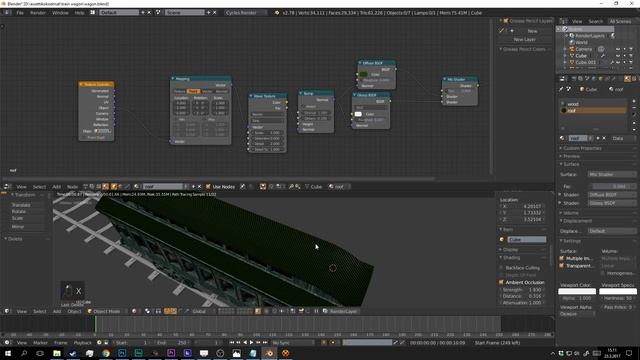Click the node editor pin icon
Image resolution: width=640 pixels, height=360 pixels.
(x=242, y=187)
